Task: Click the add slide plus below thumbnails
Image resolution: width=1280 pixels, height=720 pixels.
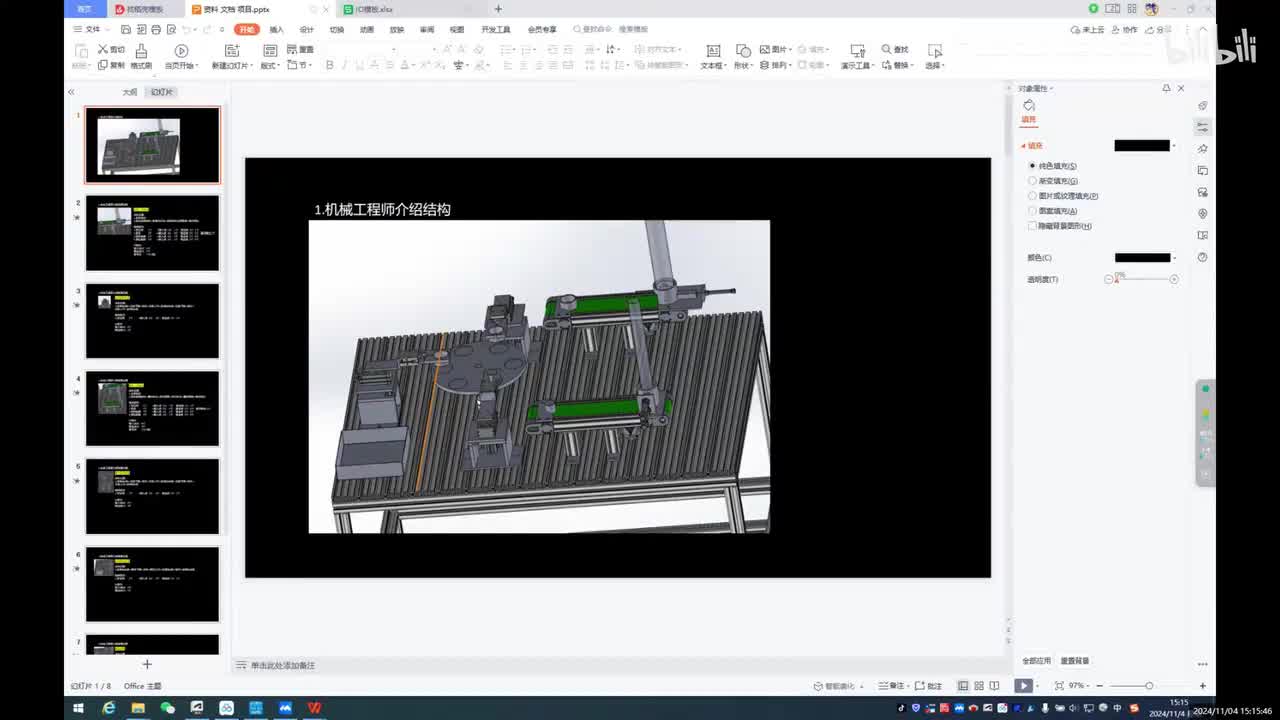Action: click(x=147, y=664)
